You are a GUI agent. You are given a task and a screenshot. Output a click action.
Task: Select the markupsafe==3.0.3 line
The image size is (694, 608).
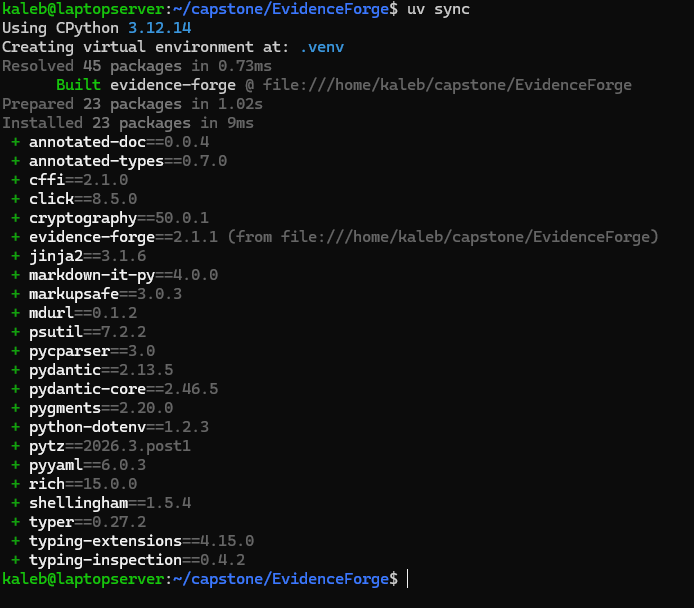coord(97,294)
